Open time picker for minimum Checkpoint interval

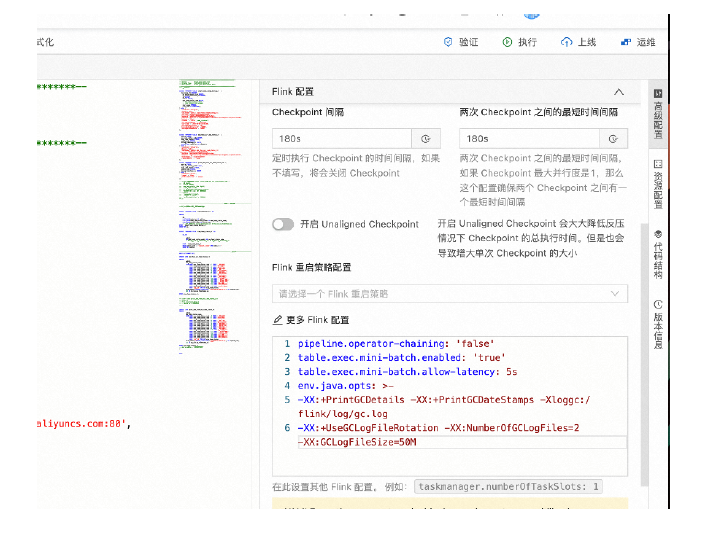tap(613, 139)
